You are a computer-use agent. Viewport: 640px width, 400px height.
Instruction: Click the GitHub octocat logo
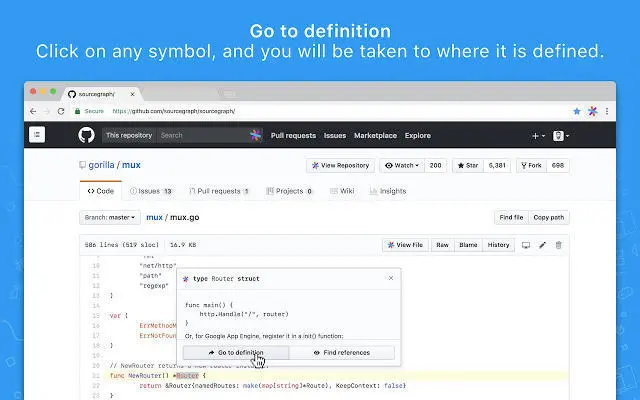click(x=86, y=135)
